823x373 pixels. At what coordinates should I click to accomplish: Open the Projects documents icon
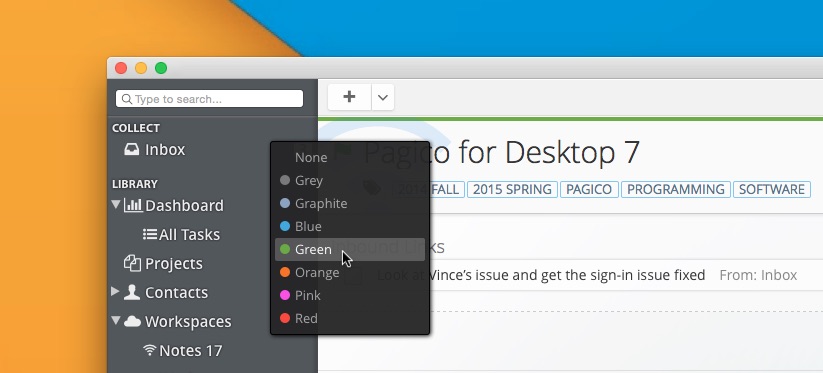click(132, 263)
